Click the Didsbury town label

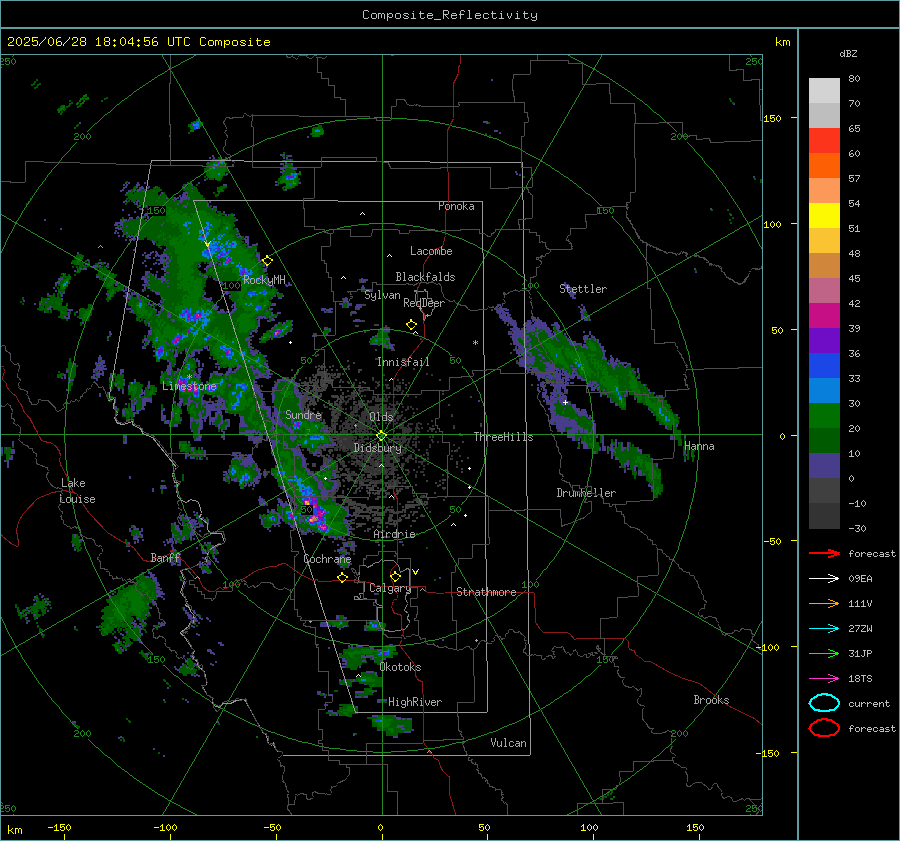point(377,448)
